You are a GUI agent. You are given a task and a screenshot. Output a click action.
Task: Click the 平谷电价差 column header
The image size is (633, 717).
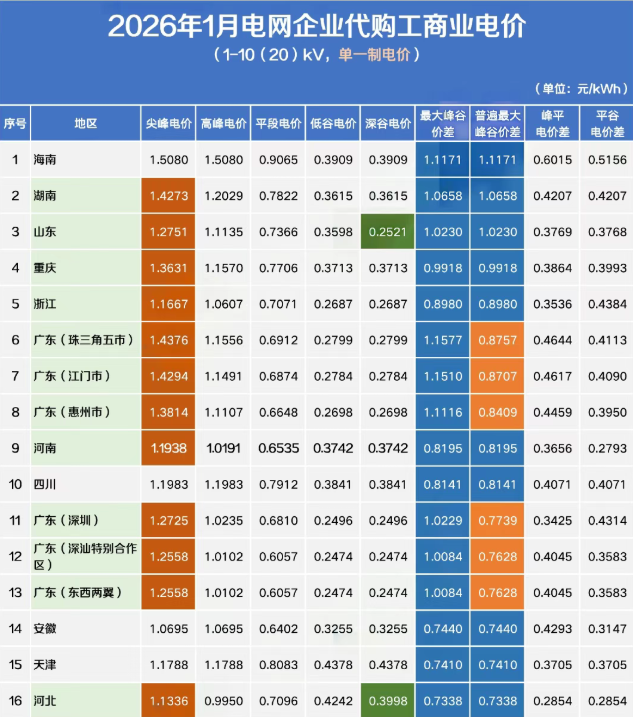click(x=607, y=123)
